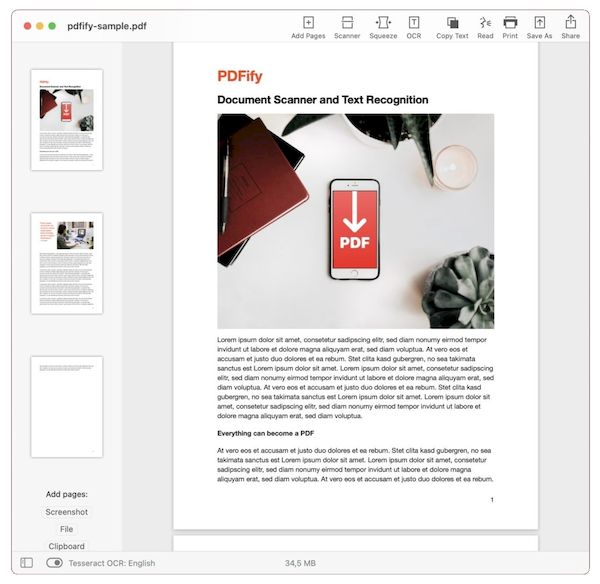Click the Document Scanner and Text Recognition heading

pyautogui.click(x=323, y=100)
